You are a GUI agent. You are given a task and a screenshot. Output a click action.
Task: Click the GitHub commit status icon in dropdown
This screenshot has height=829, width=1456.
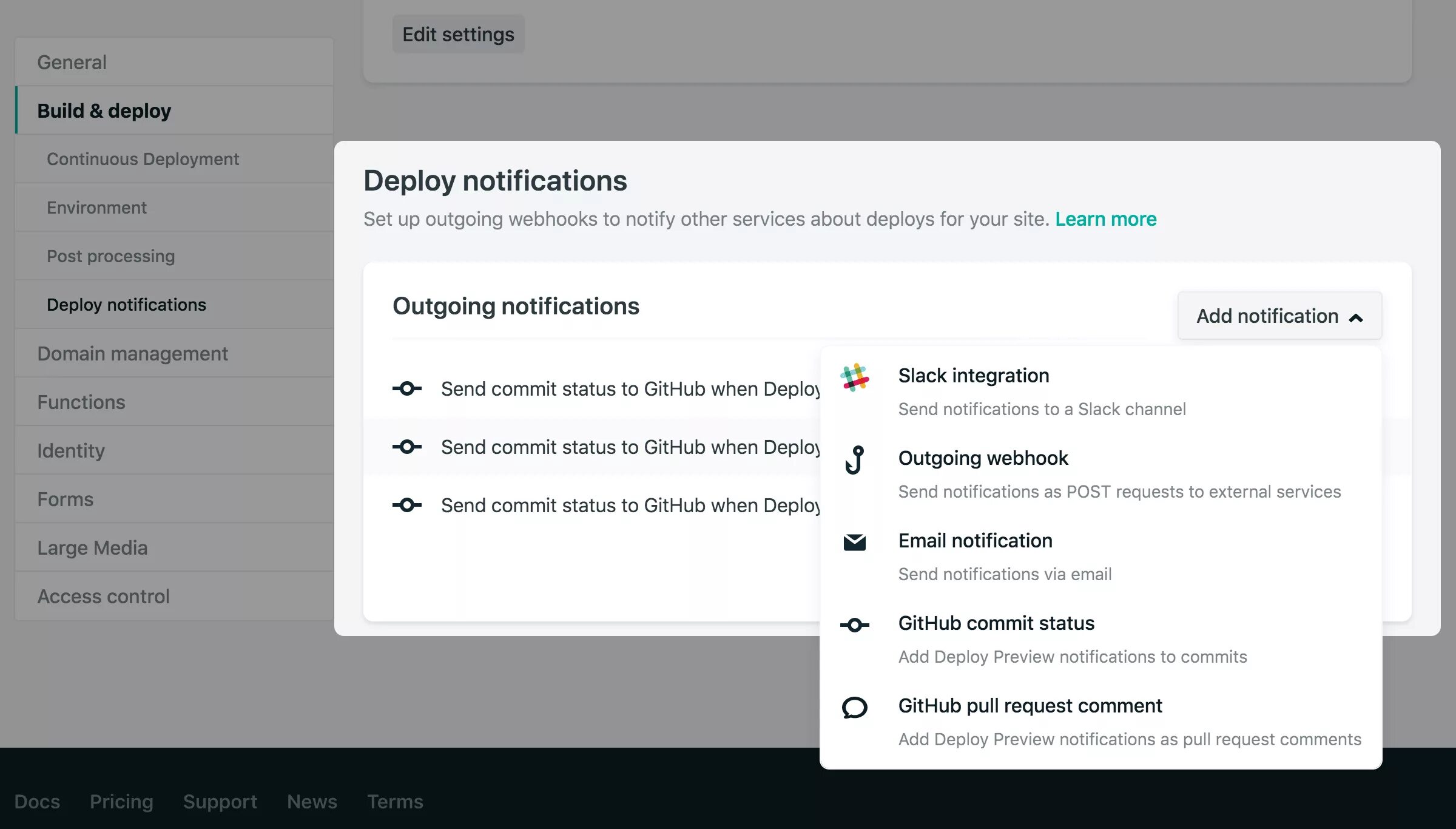(x=854, y=624)
